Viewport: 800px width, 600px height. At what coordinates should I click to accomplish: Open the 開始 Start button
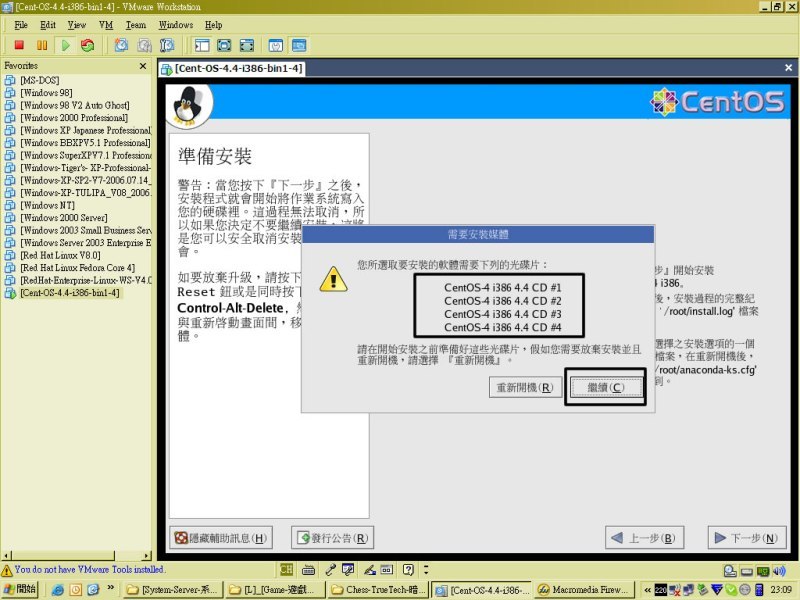pyautogui.click(x=20, y=589)
